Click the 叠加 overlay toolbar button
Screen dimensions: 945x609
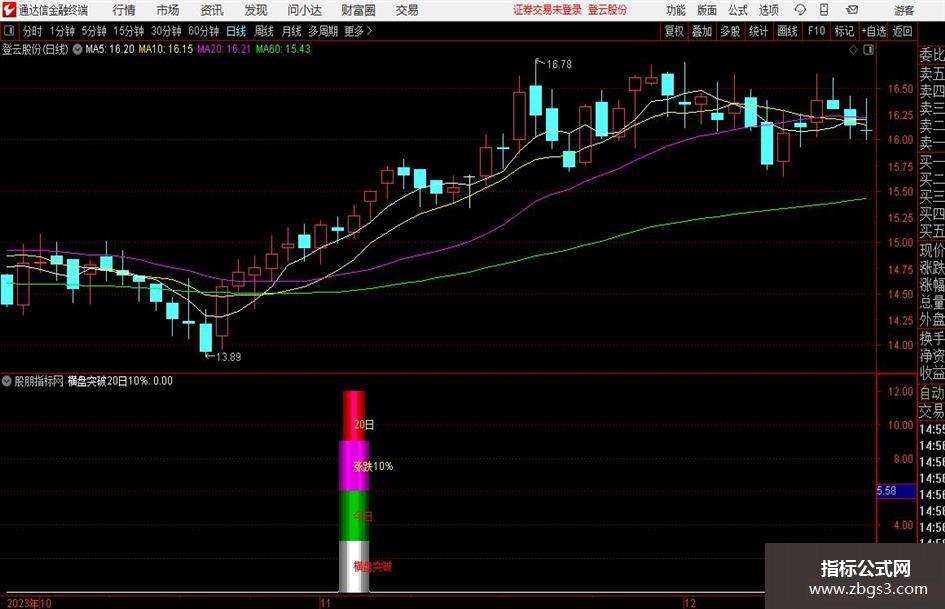(702, 31)
